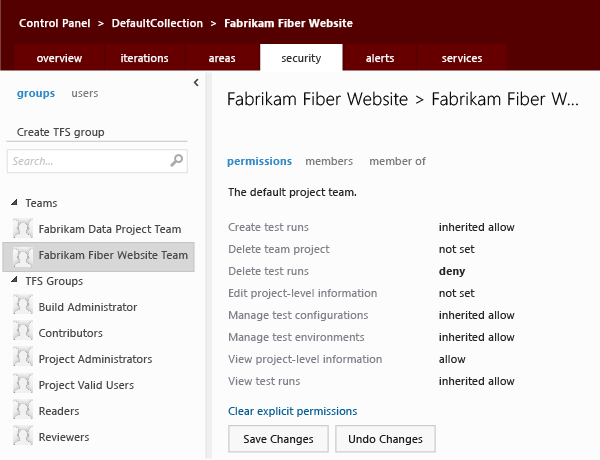Click Fabrikam Data Project Team avatar icon
Viewport: 600px width, 460px height.
(x=23, y=229)
